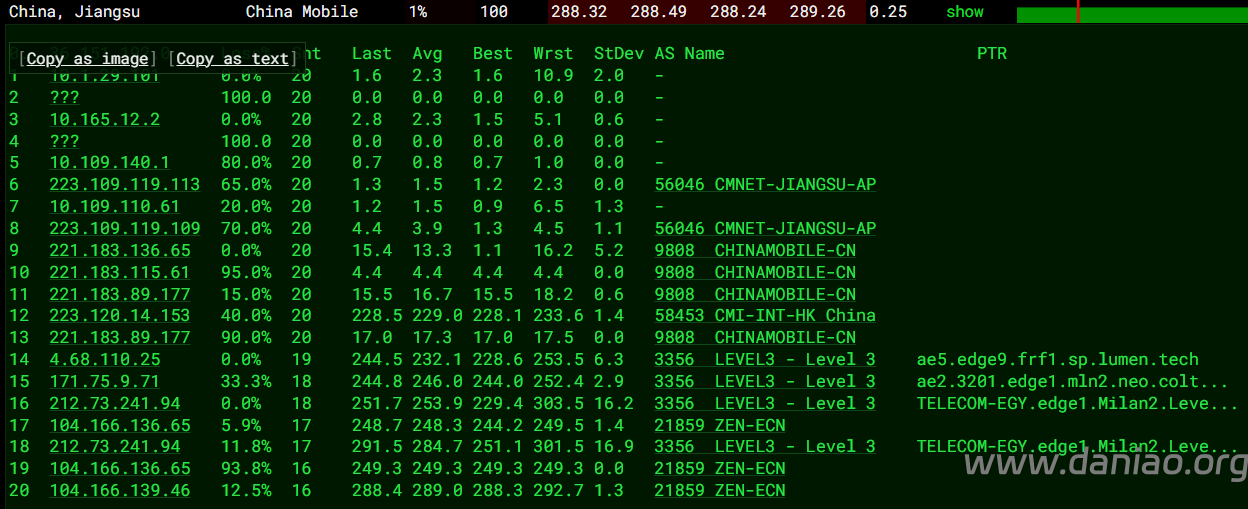Open the final hop IP 104.166.139.46

pyautogui.click(x=119, y=491)
